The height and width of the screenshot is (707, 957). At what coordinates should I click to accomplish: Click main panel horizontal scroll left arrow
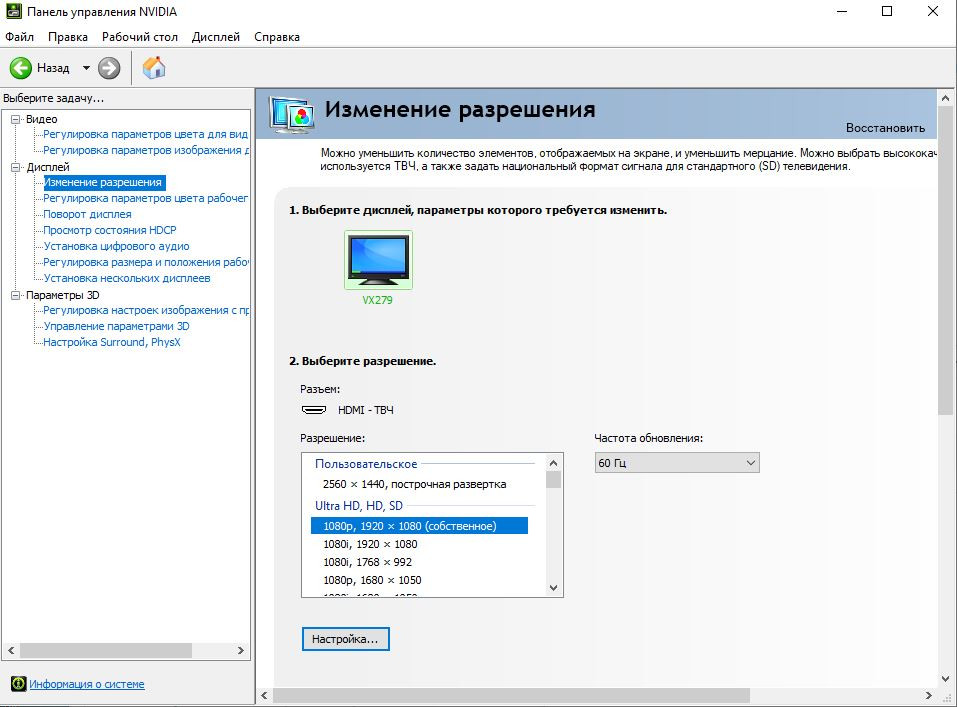[x=264, y=695]
